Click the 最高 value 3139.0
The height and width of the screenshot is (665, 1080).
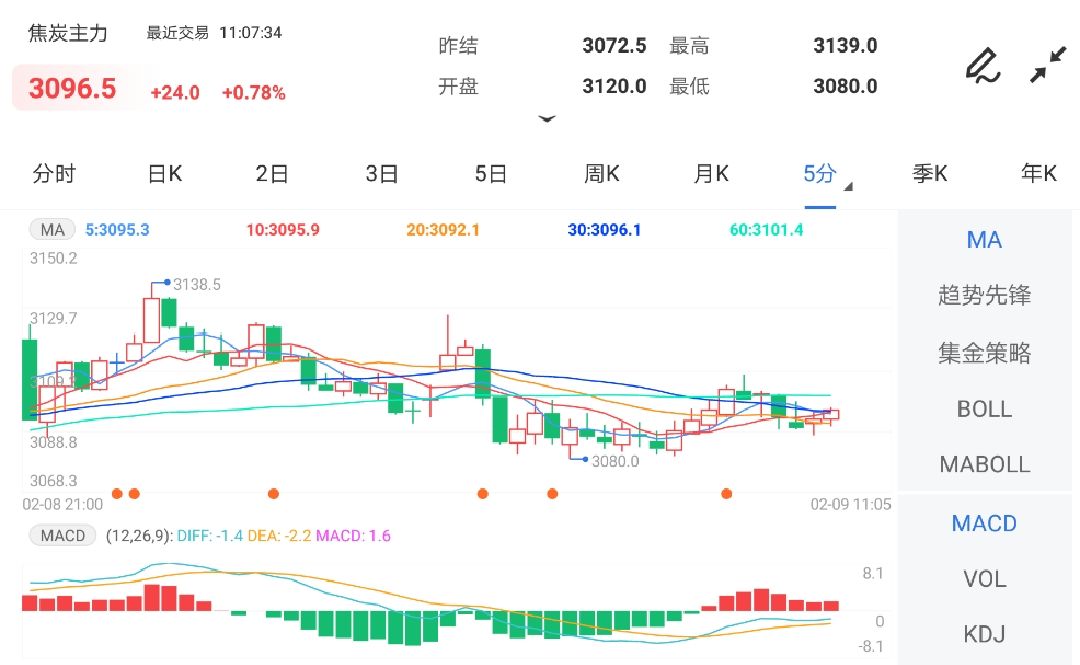pyautogui.click(x=845, y=45)
